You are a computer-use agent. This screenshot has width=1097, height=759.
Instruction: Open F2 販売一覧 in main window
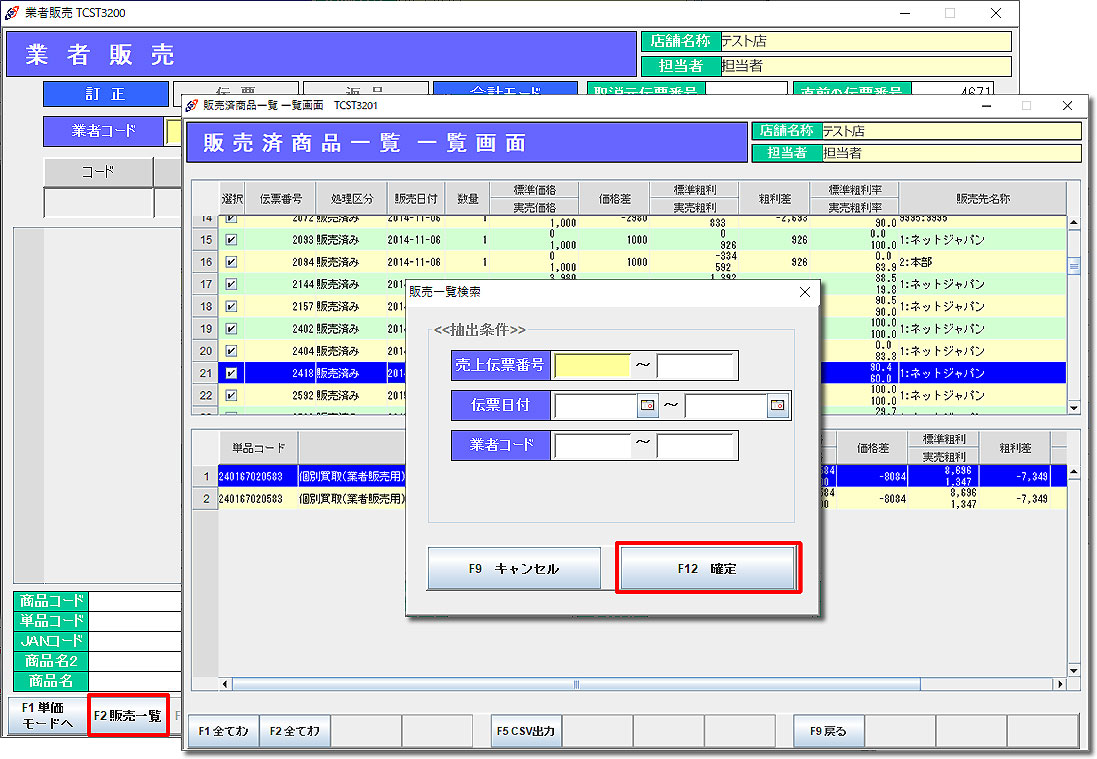tap(127, 716)
